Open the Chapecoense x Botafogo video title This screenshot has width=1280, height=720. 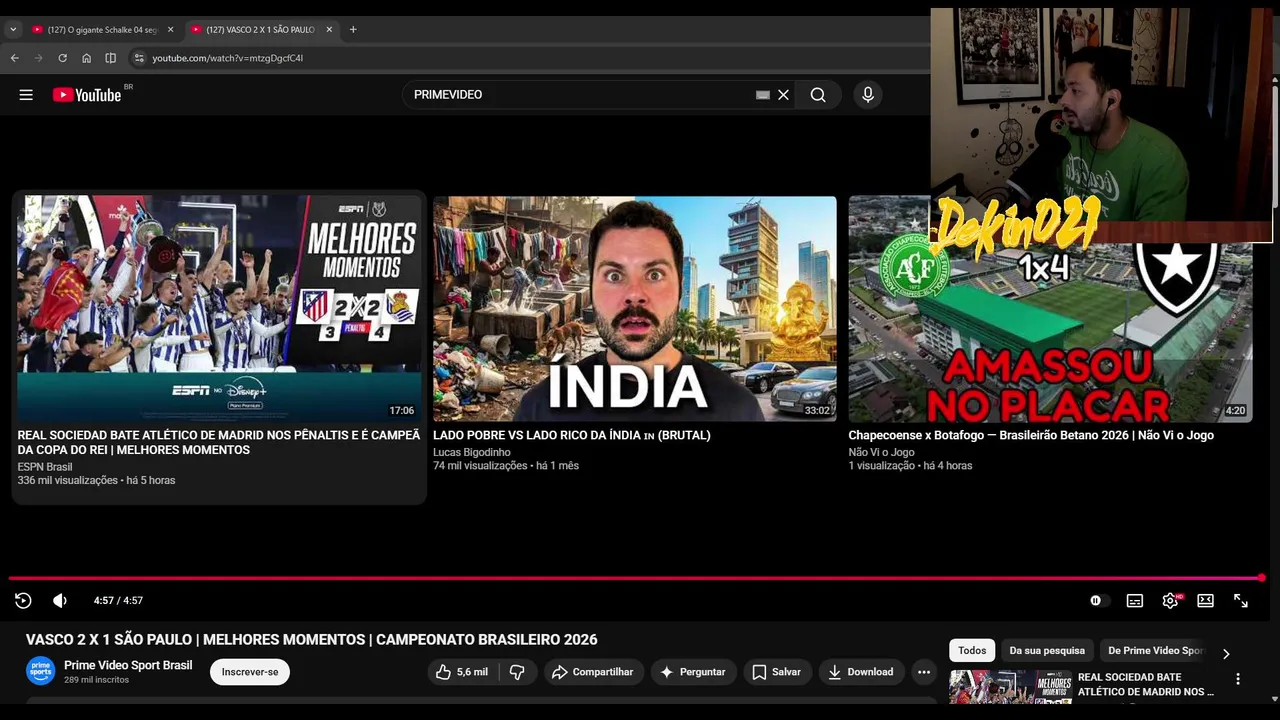tap(1031, 436)
